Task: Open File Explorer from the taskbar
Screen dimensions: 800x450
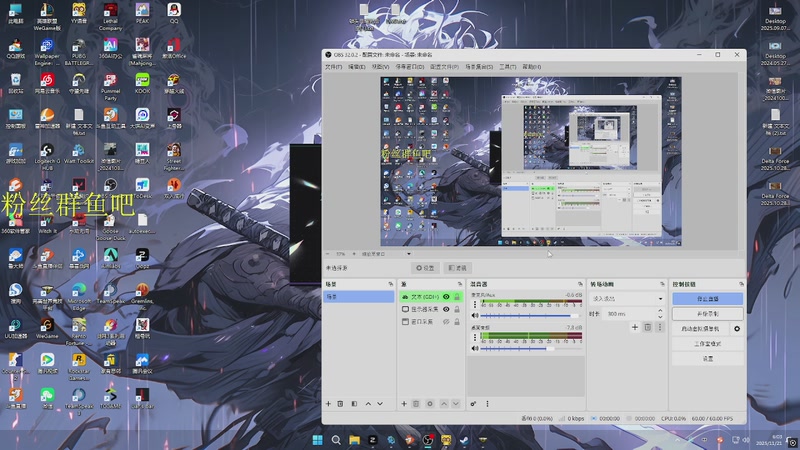Action: 354,440
